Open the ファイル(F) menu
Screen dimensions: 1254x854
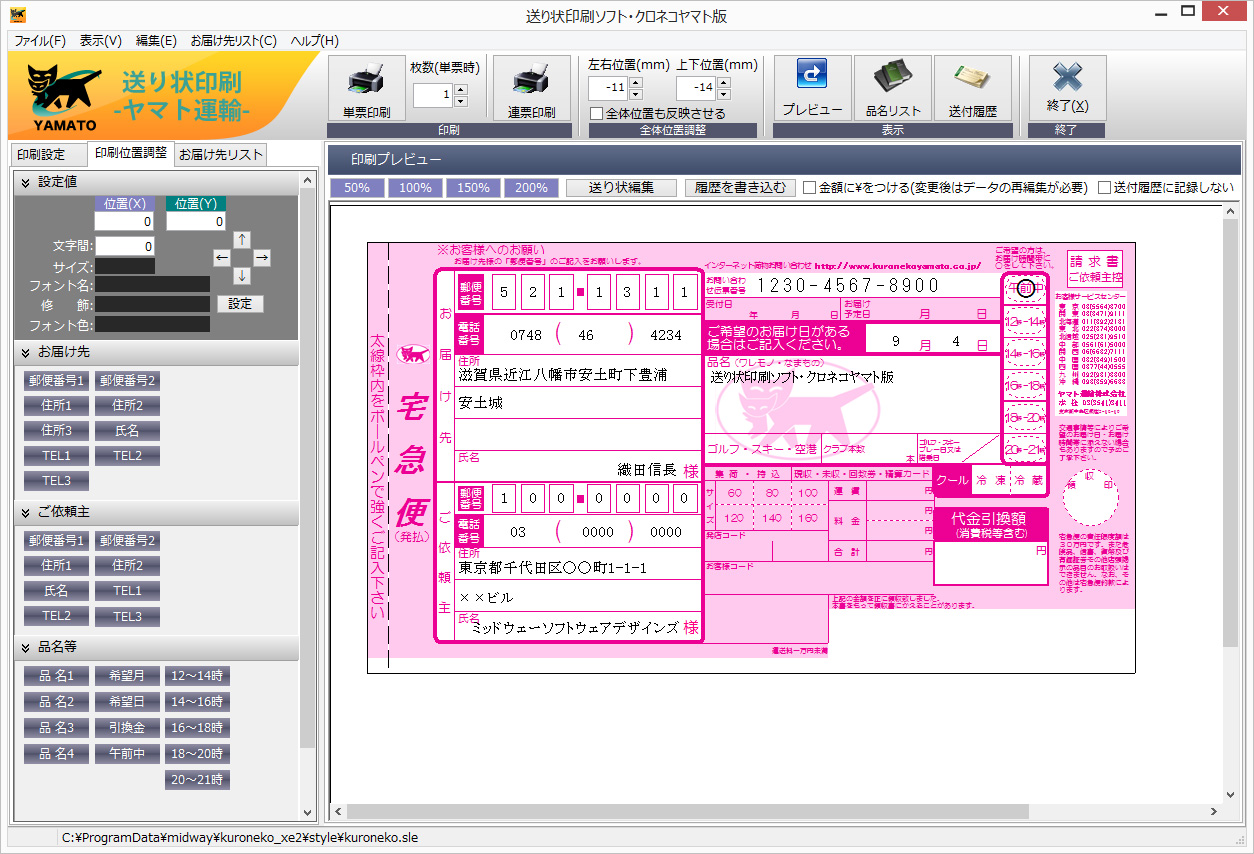[x=40, y=41]
